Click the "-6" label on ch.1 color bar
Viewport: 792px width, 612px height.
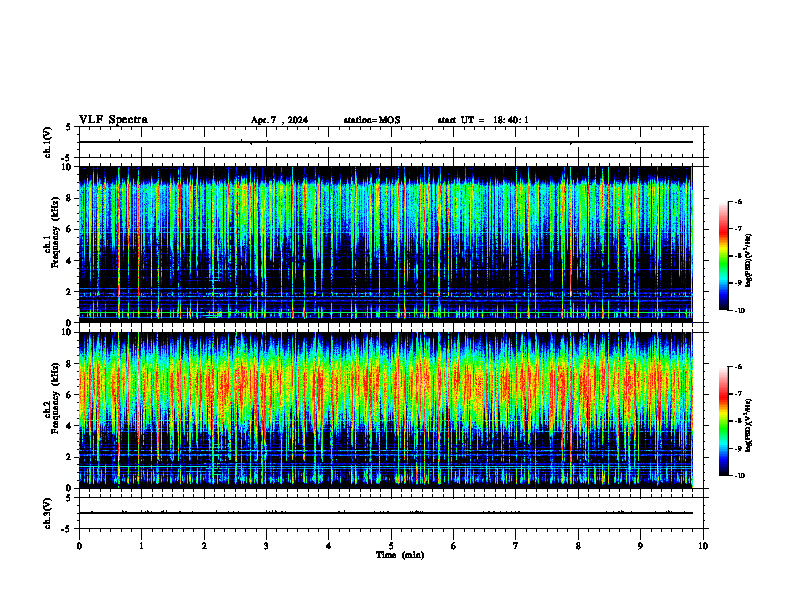[738, 201]
